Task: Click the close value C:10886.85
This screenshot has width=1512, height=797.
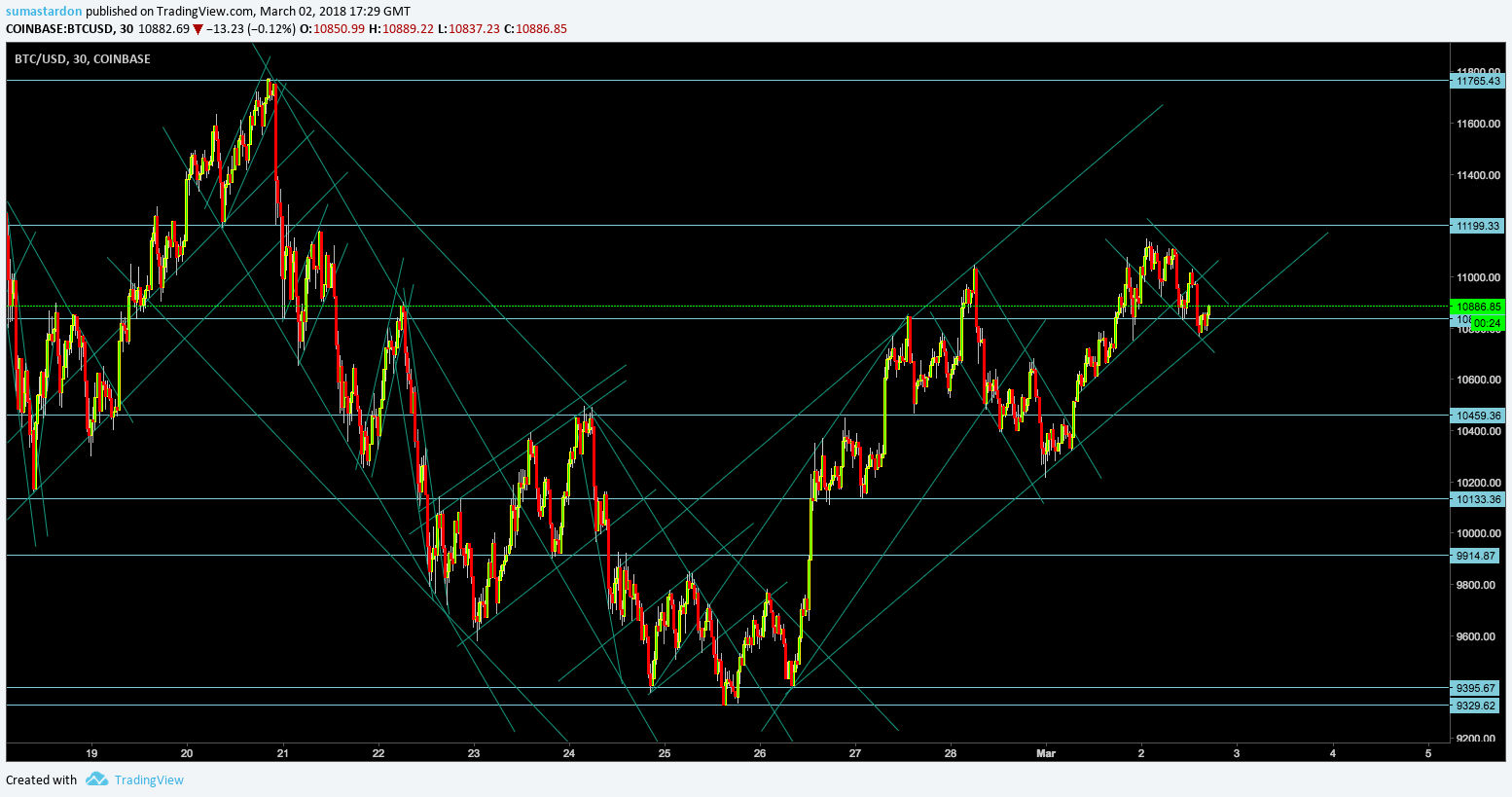Action: [x=535, y=29]
